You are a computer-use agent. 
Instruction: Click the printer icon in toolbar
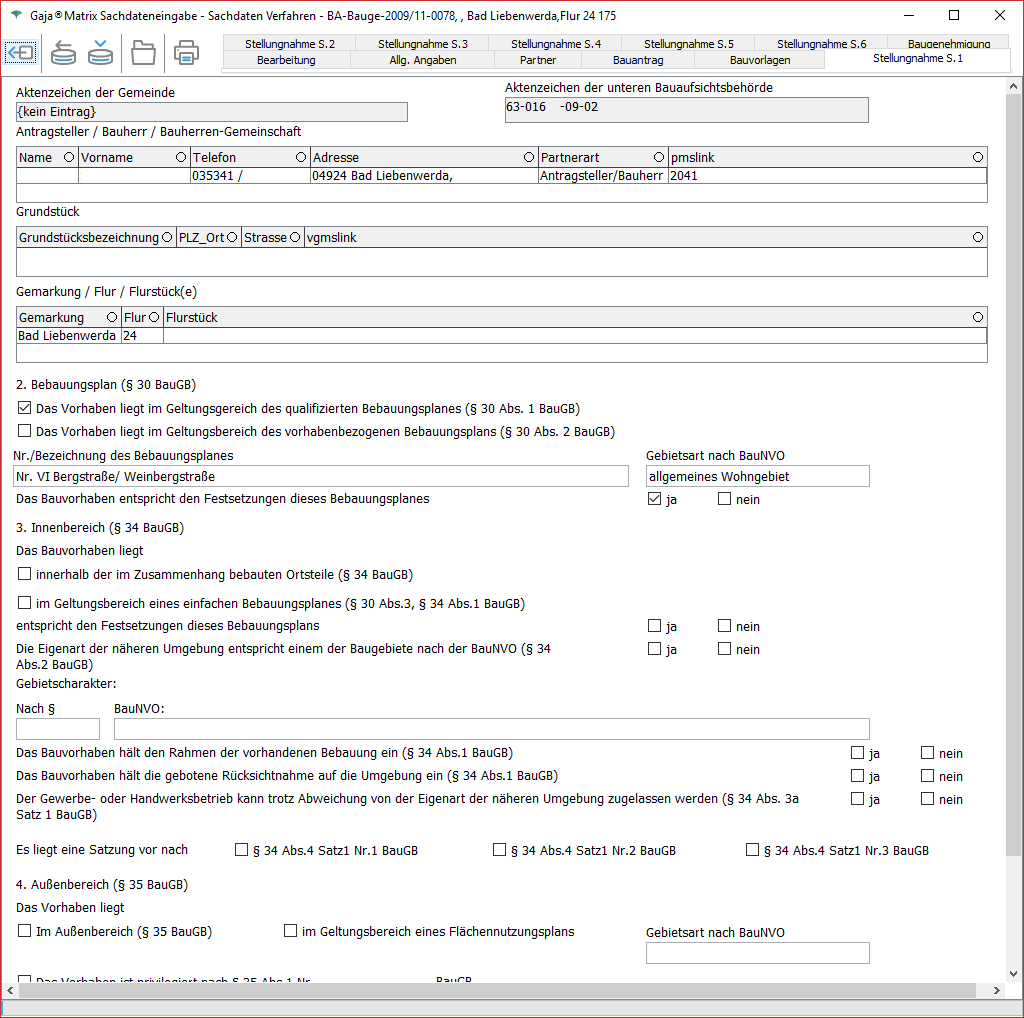(x=186, y=53)
